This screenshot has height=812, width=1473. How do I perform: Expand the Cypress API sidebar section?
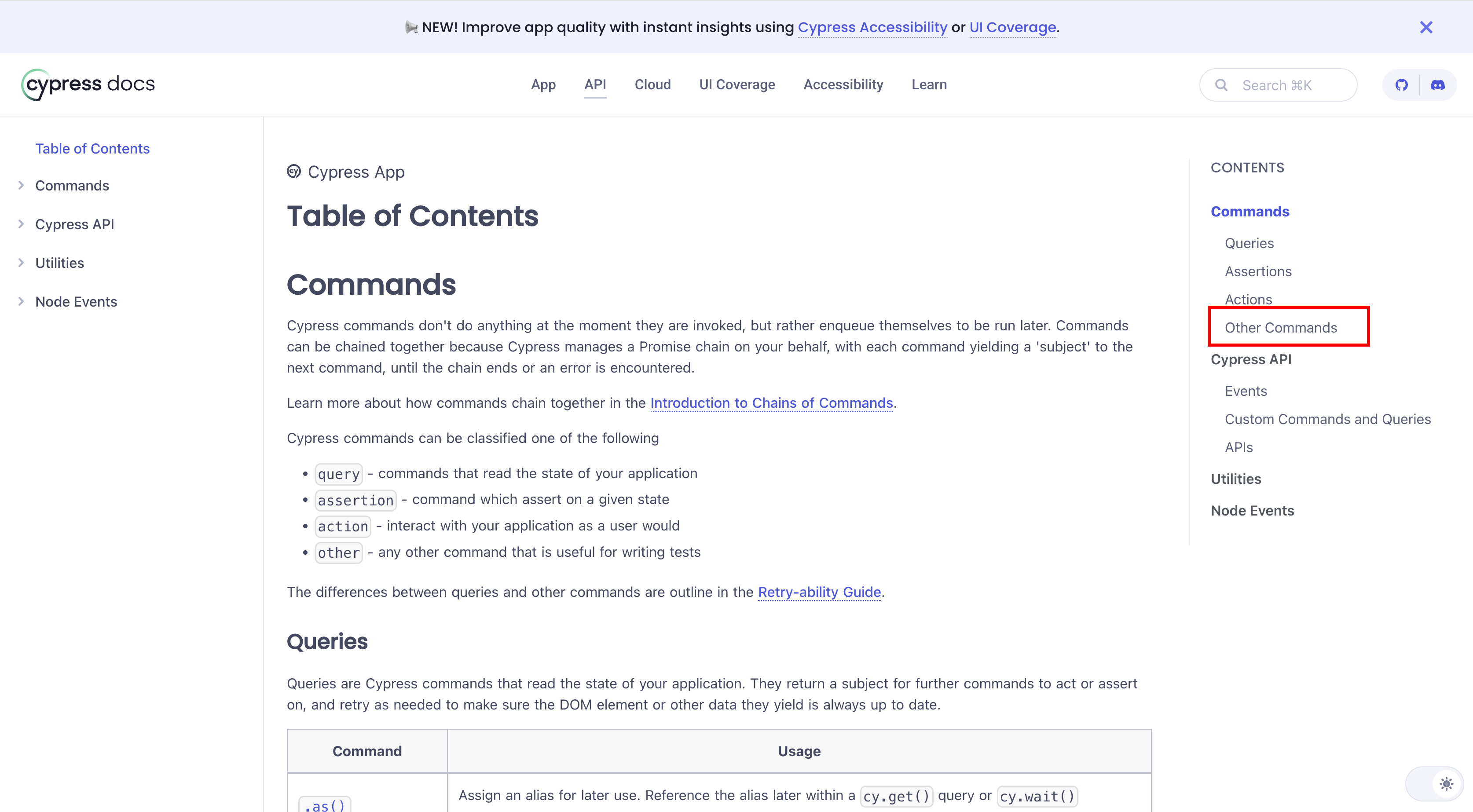(21, 224)
